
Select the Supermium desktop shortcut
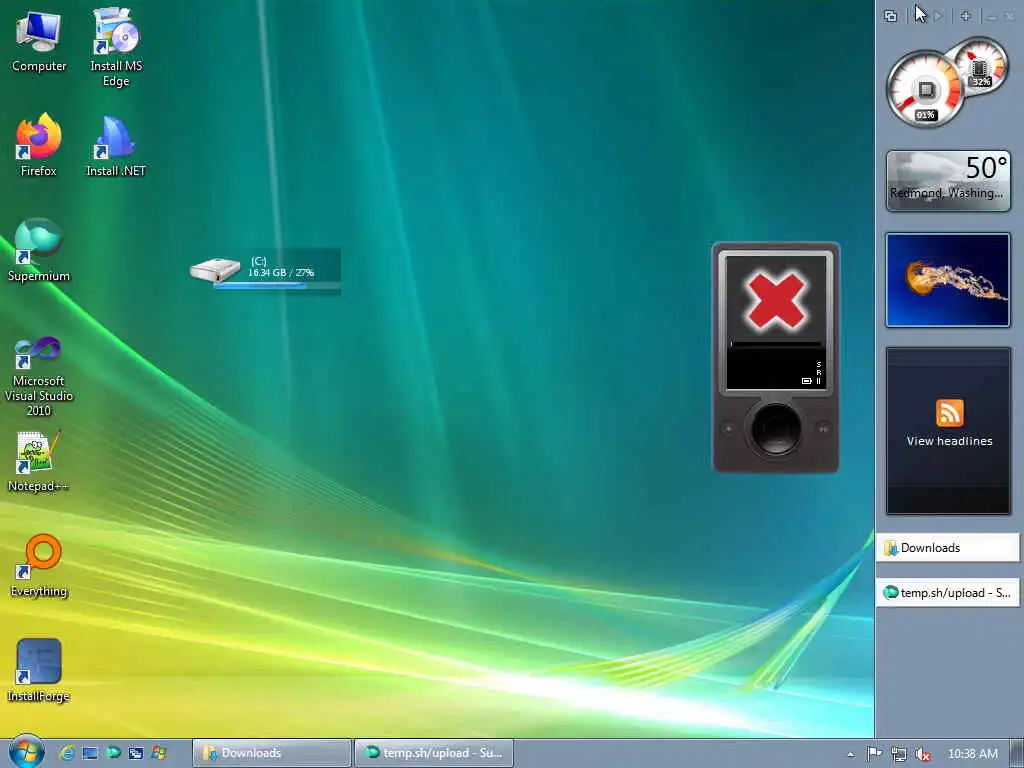39,250
